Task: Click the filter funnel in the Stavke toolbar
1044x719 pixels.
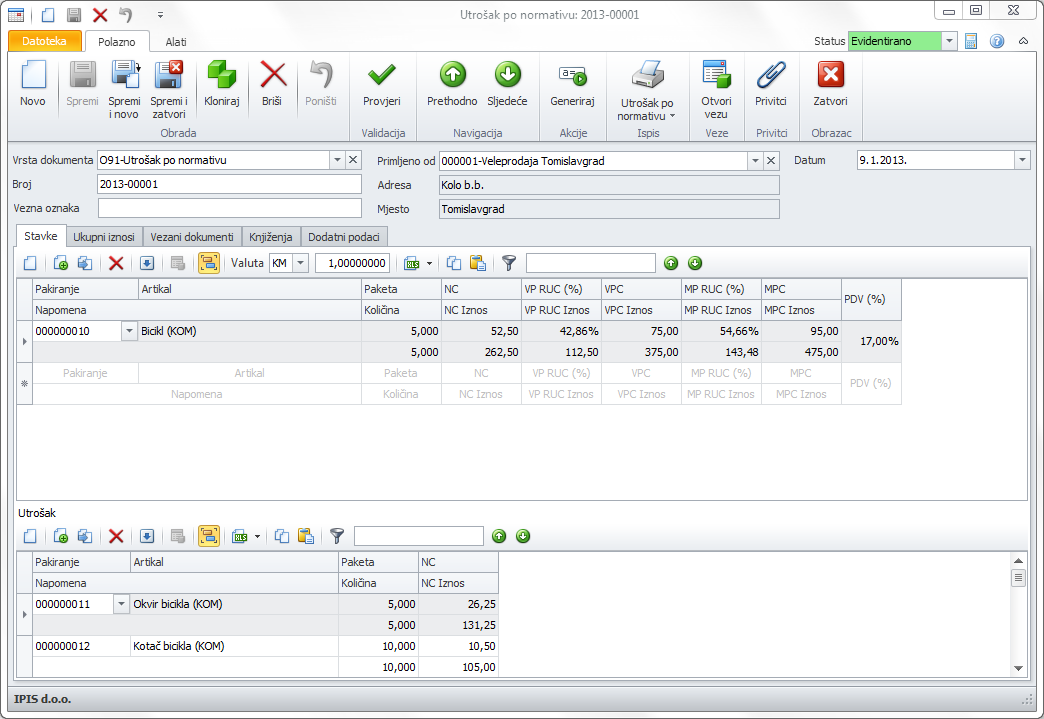Action: coord(509,263)
